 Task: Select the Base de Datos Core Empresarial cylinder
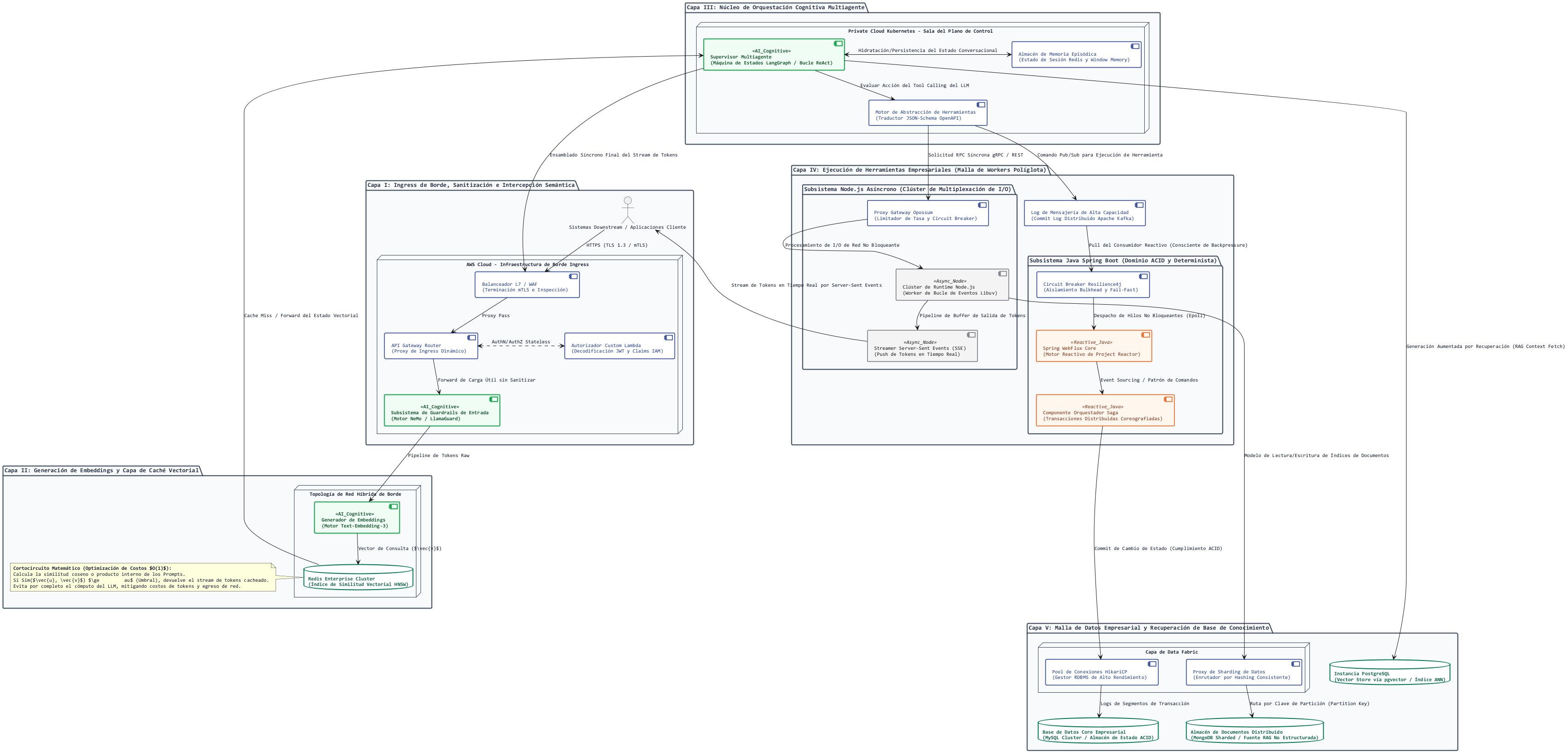(x=1098, y=730)
